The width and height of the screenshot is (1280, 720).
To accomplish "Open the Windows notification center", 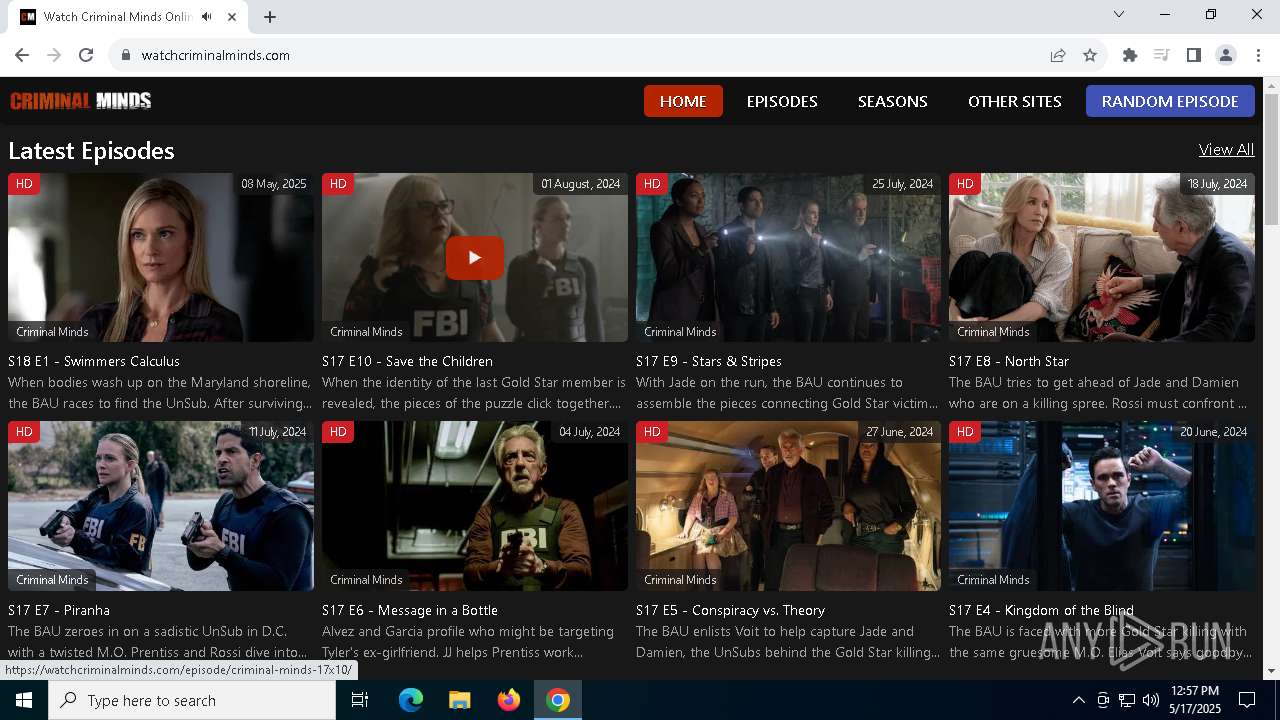I will point(1247,700).
